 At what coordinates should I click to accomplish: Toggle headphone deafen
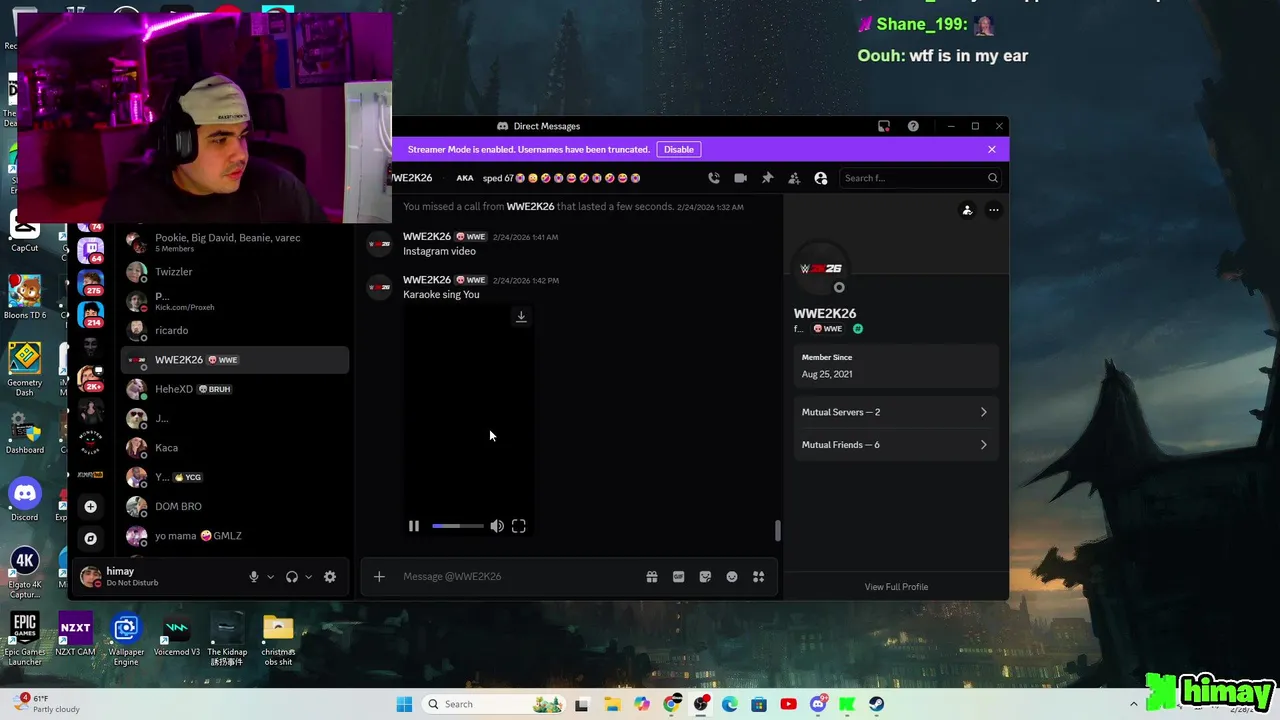(x=292, y=577)
